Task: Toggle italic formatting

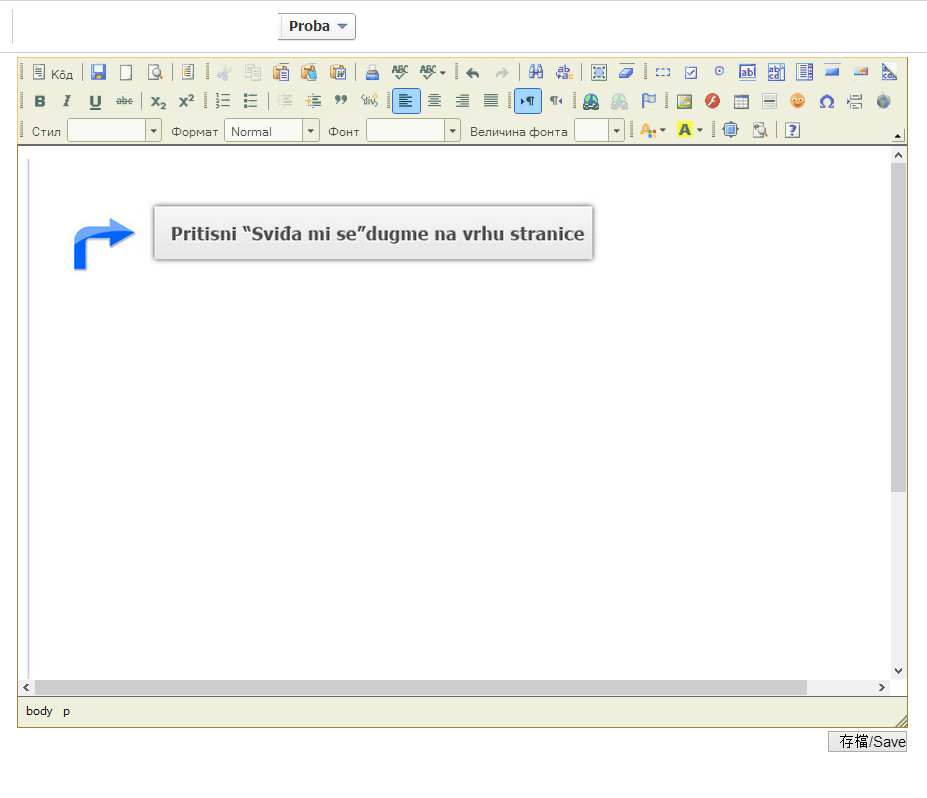Action: coord(67,101)
